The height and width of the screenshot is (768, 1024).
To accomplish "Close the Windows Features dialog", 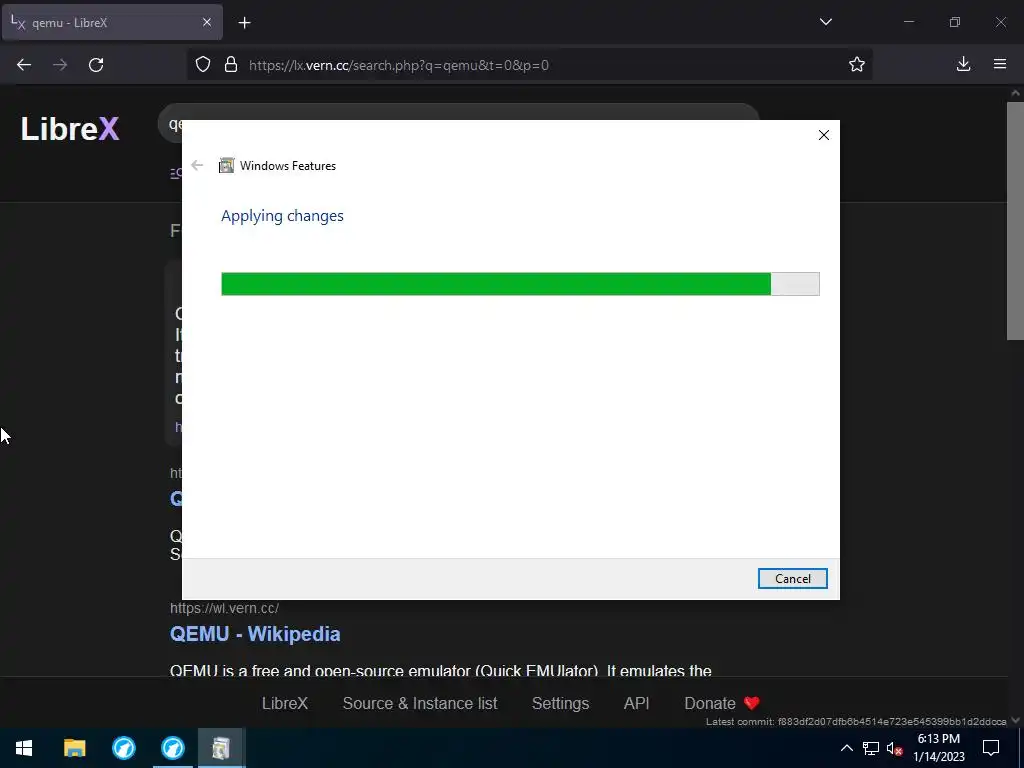I will [x=824, y=135].
